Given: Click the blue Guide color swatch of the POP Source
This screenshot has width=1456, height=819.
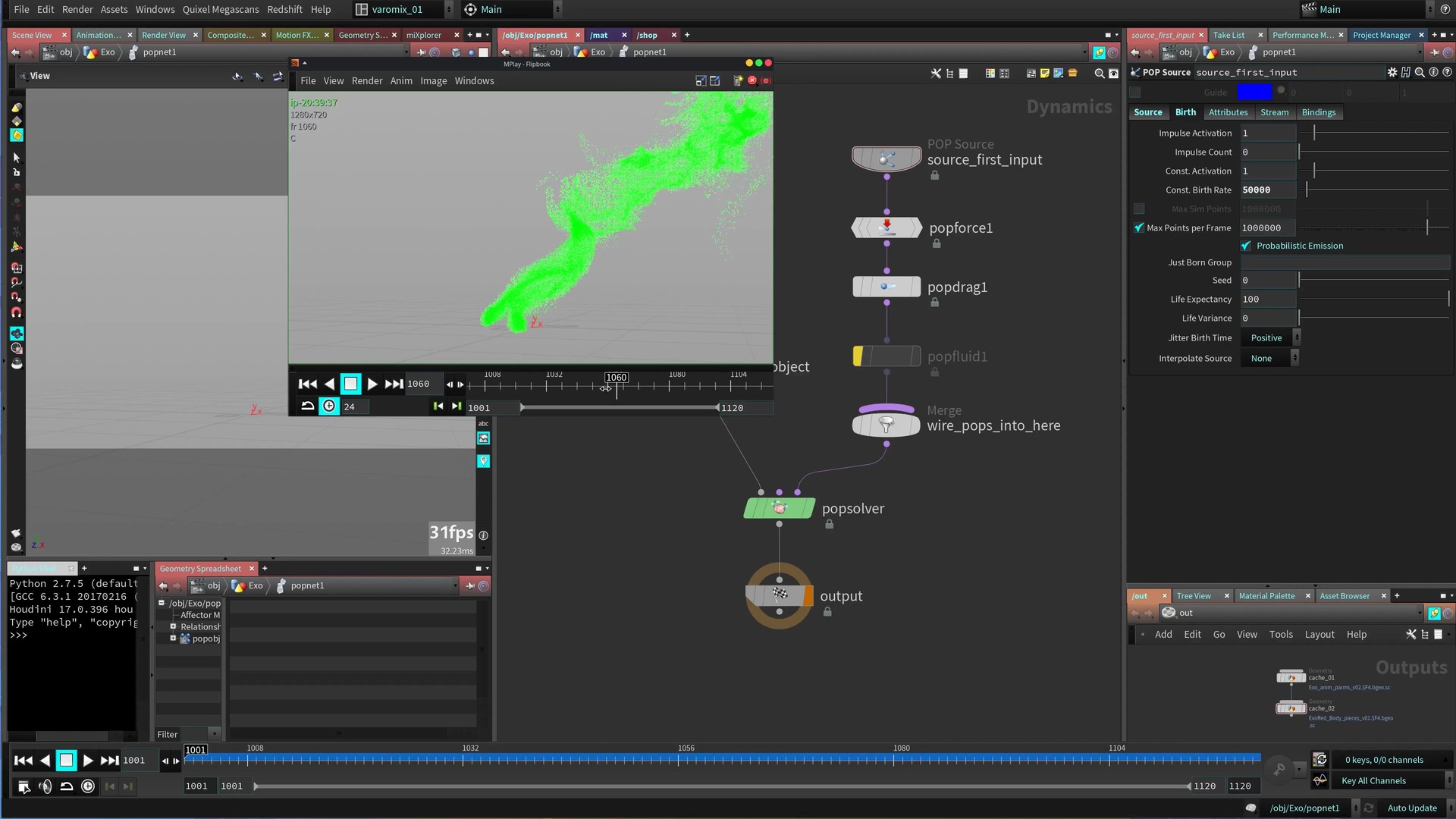Looking at the screenshot, I should 1257,91.
